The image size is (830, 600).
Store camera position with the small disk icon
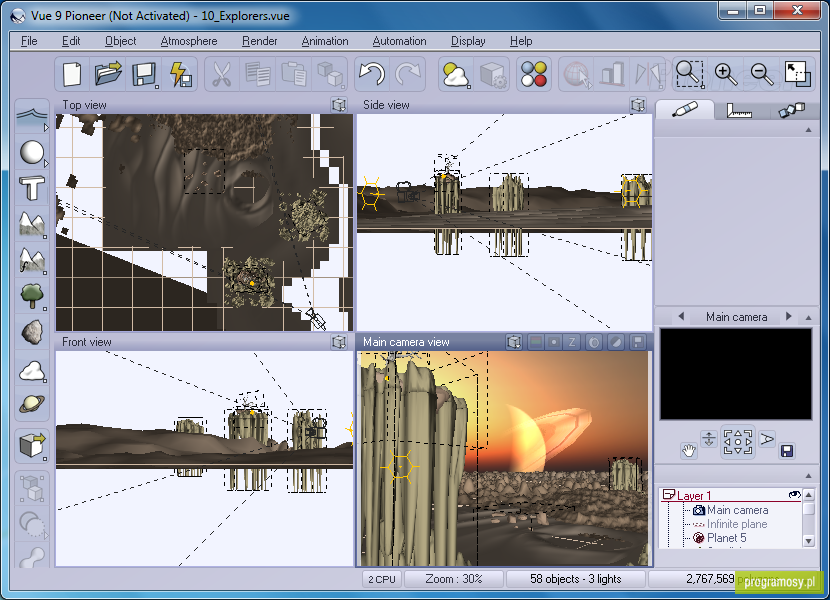click(787, 451)
